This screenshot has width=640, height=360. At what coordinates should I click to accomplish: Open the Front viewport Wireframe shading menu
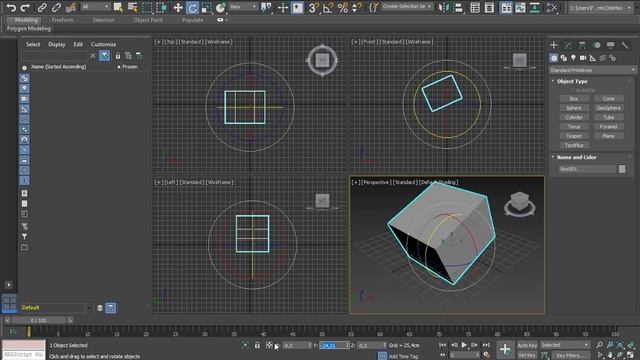click(x=420, y=42)
